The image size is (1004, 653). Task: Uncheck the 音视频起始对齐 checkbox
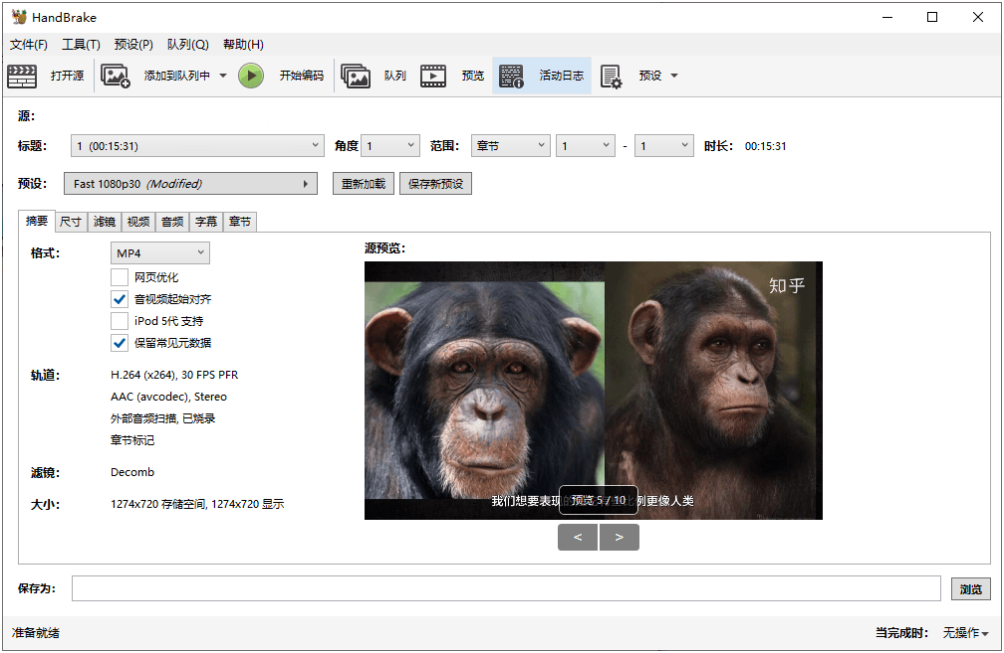coord(119,299)
